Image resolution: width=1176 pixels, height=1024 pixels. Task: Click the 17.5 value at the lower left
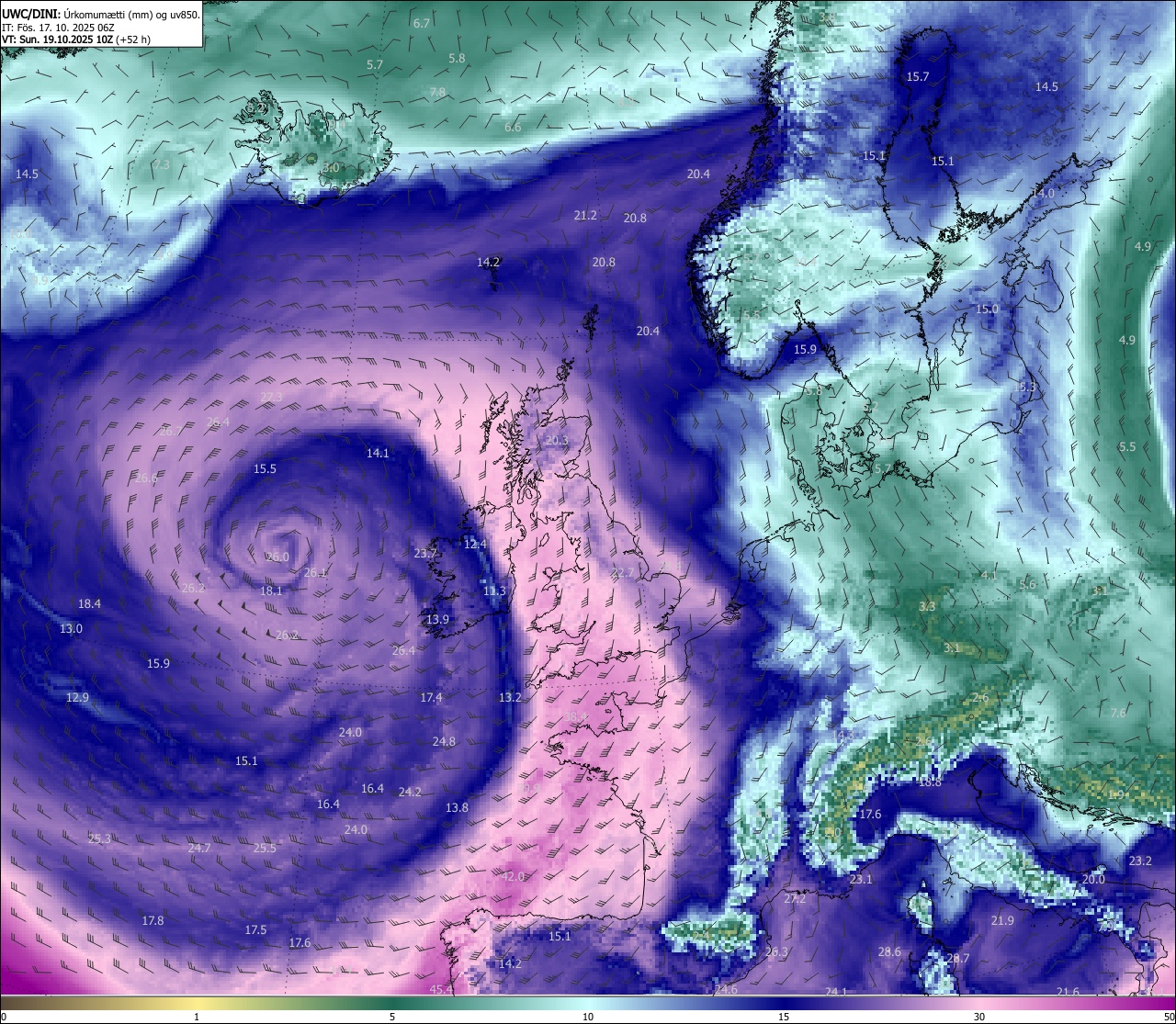(255, 930)
